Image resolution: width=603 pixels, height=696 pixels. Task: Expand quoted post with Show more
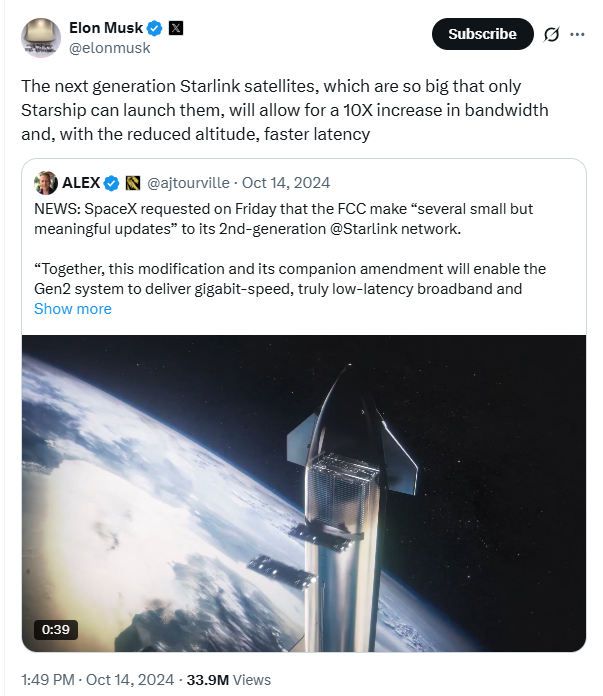pos(73,309)
